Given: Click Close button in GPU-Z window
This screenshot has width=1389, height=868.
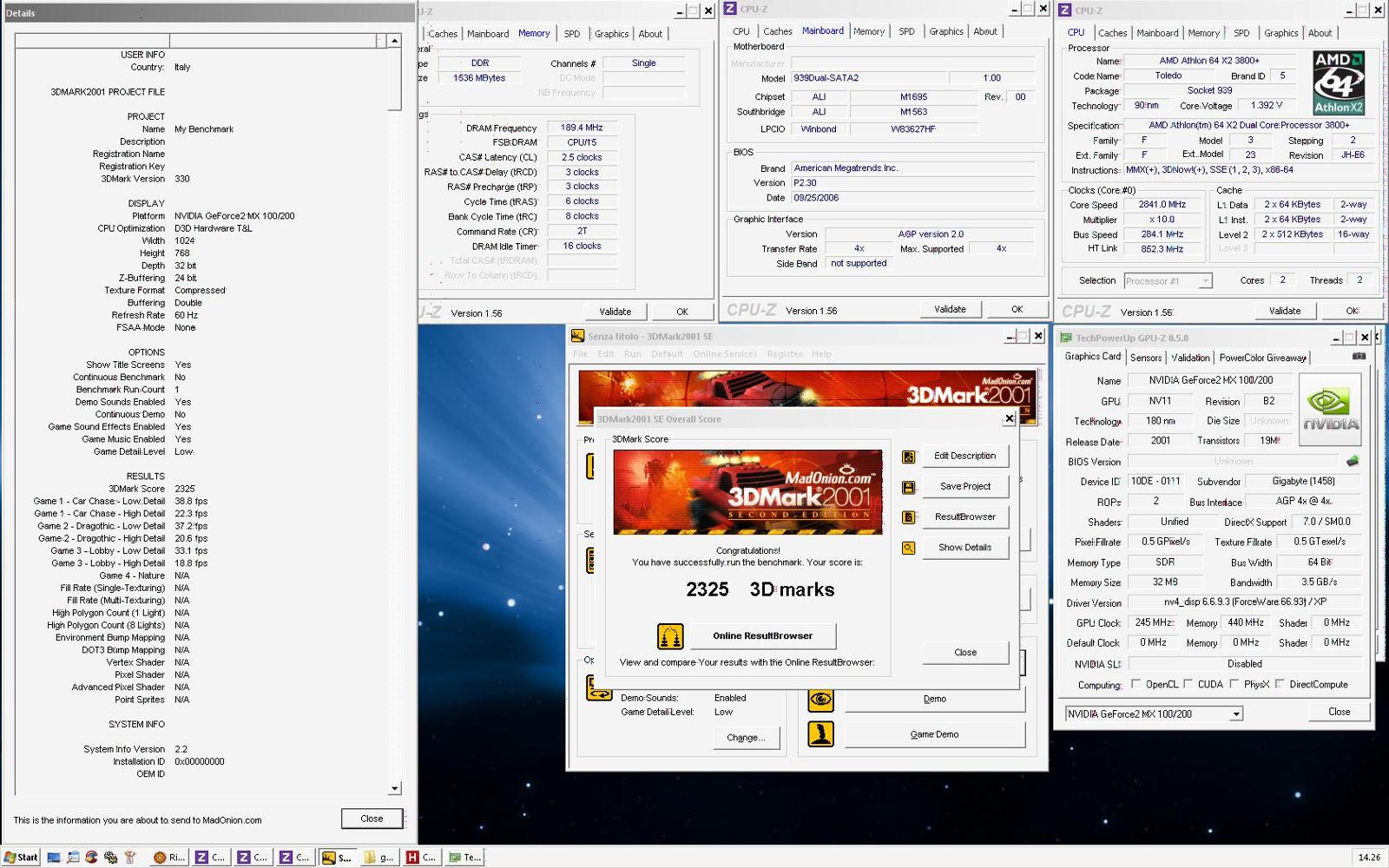Looking at the screenshot, I should click(x=1339, y=712).
